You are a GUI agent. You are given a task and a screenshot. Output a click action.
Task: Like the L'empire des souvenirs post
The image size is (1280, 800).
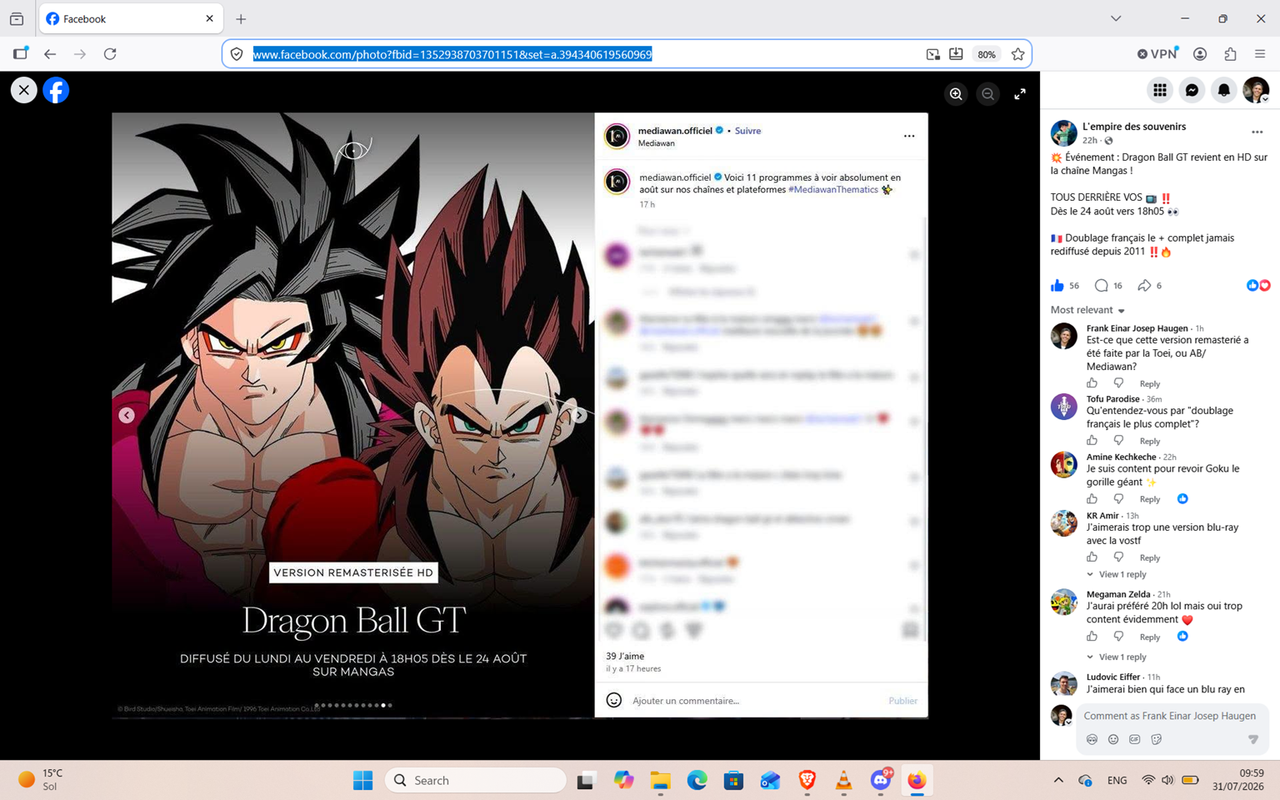pyautogui.click(x=1058, y=285)
